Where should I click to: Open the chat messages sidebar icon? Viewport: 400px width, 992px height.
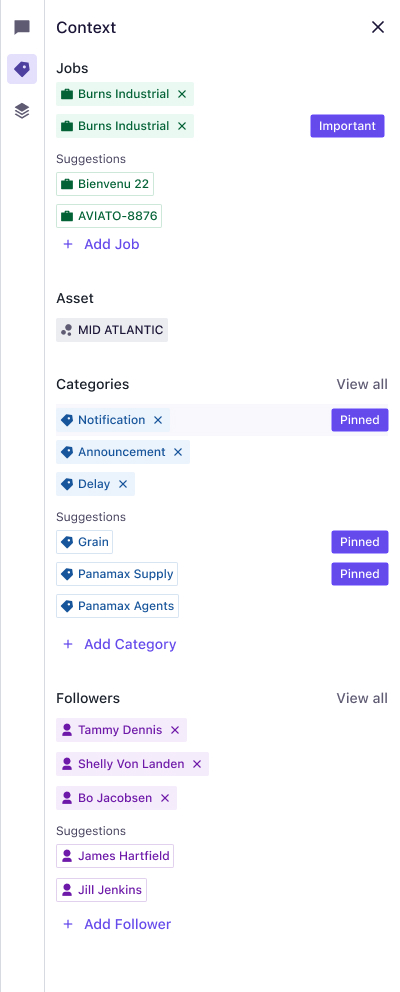pyautogui.click(x=22, y=27)
